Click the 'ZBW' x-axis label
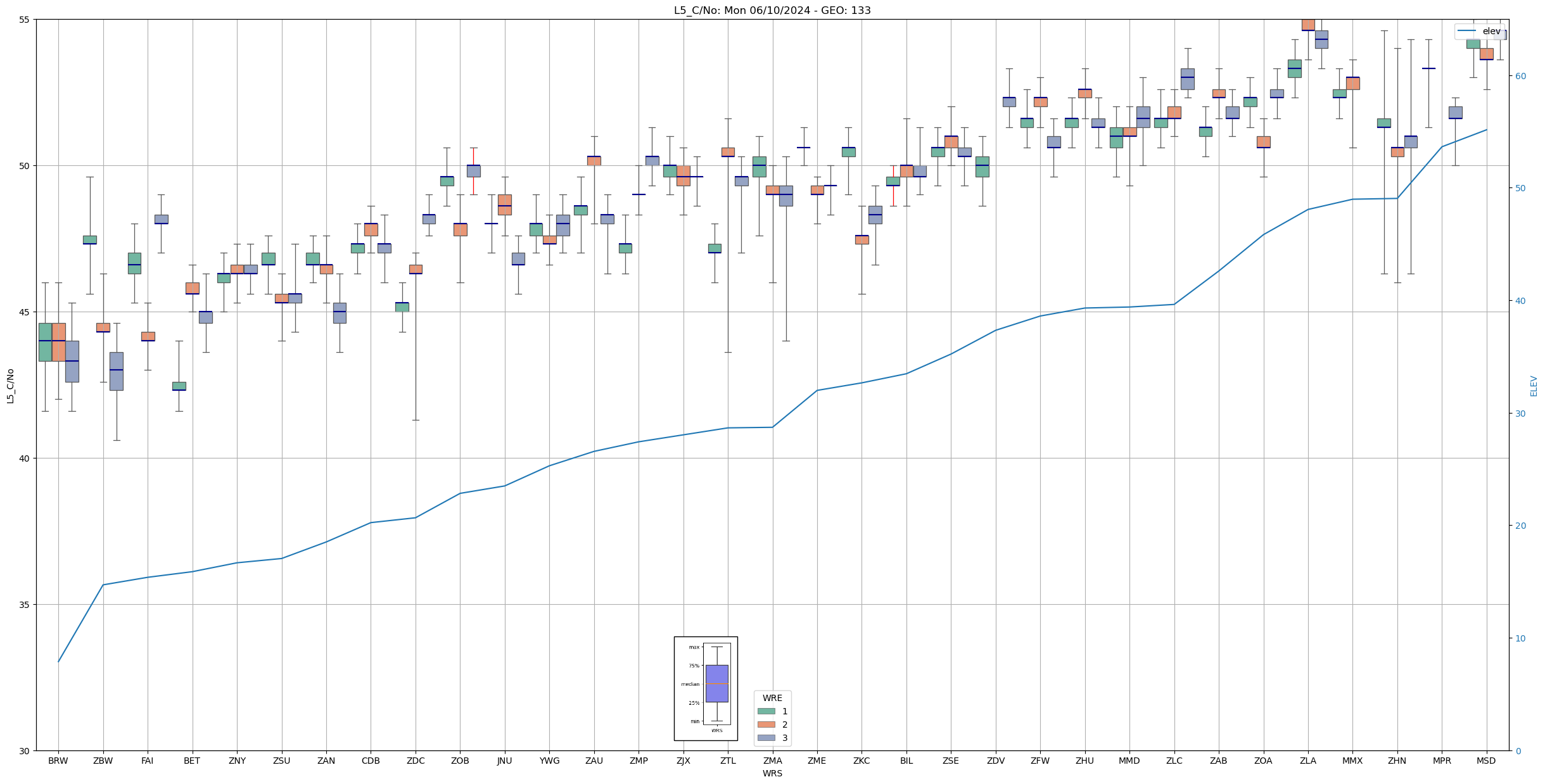 [x=103, y=761]
